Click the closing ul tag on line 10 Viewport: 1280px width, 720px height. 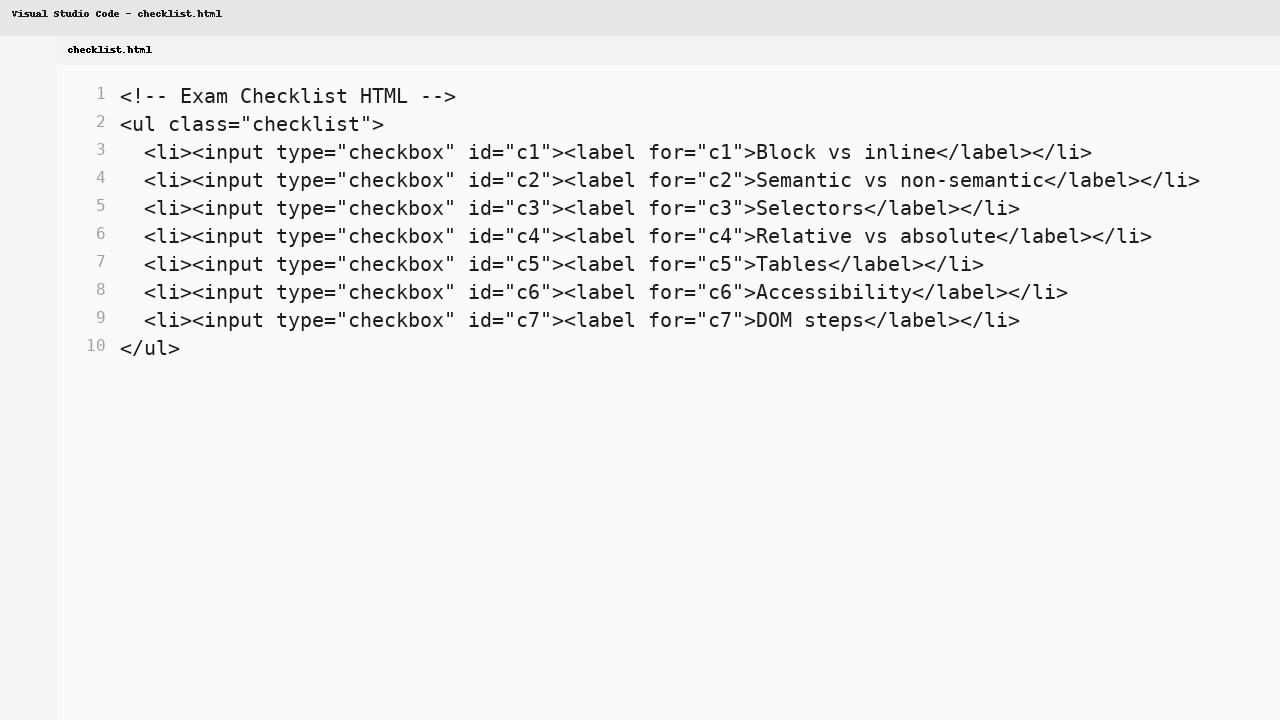click(149, 348)
